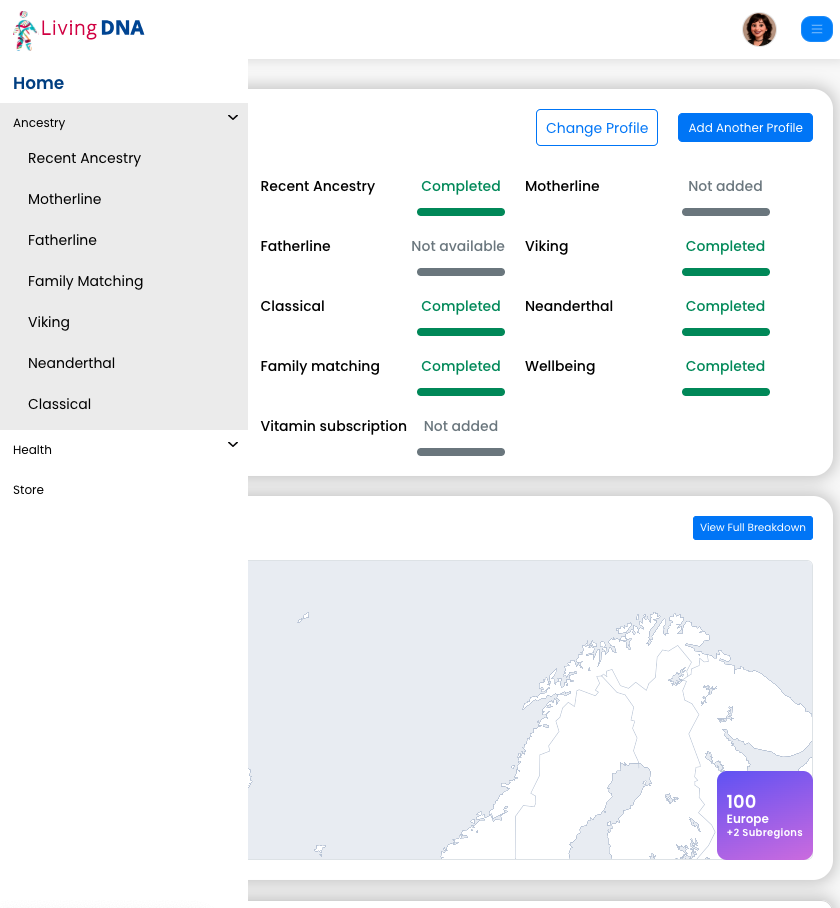Image resolution: width=840 pixels, height=908 pixels.
Task: Open Family Matching in sidebar
Action: 85,281
